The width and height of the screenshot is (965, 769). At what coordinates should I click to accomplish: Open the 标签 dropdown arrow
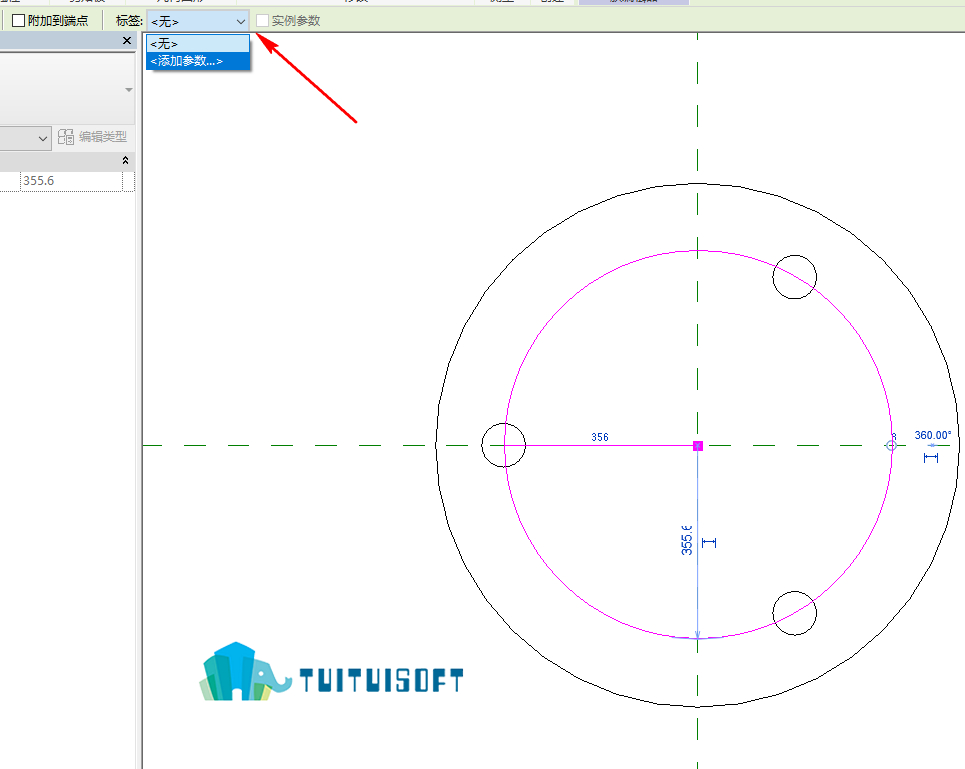pyautogui.click(x=241, y=22)
